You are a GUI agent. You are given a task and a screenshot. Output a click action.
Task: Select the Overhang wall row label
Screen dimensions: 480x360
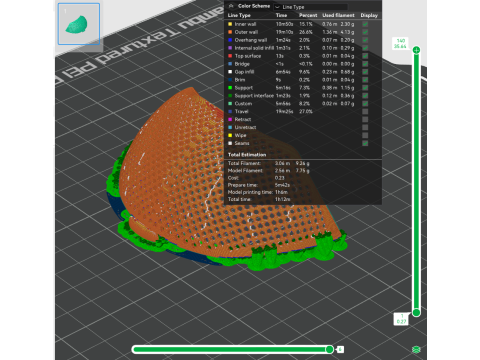point(251,40)
